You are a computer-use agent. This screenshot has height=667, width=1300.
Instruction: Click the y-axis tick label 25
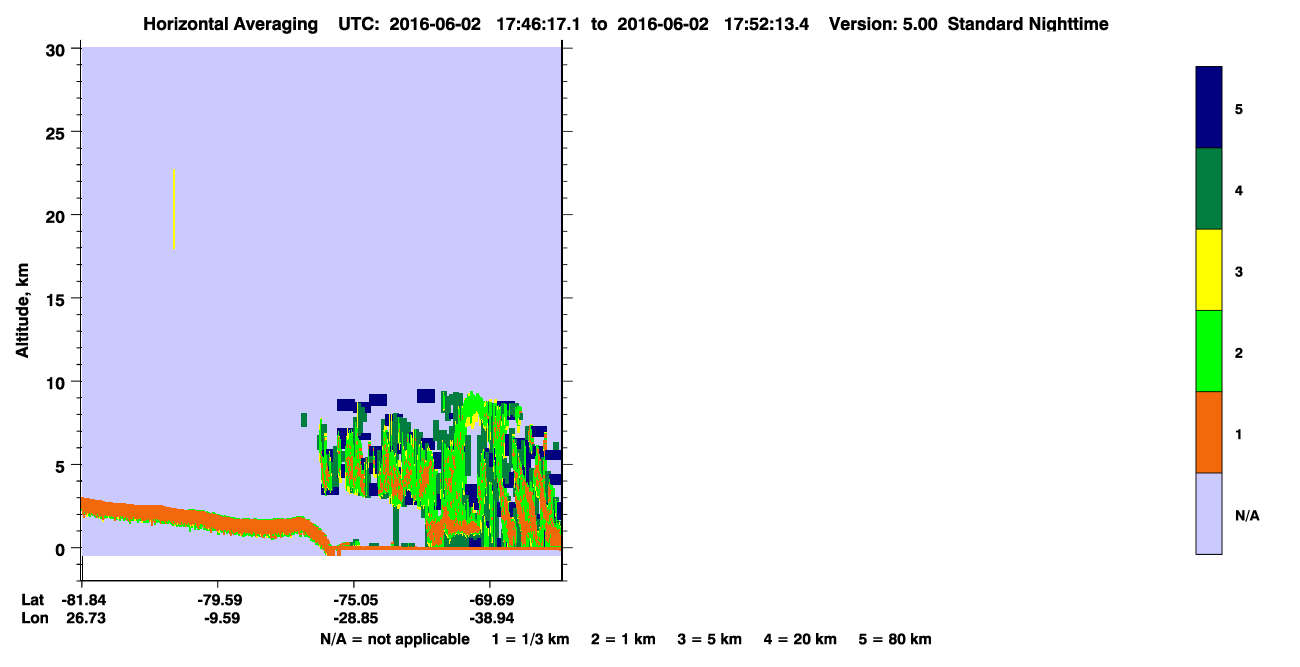coord(56,132)
